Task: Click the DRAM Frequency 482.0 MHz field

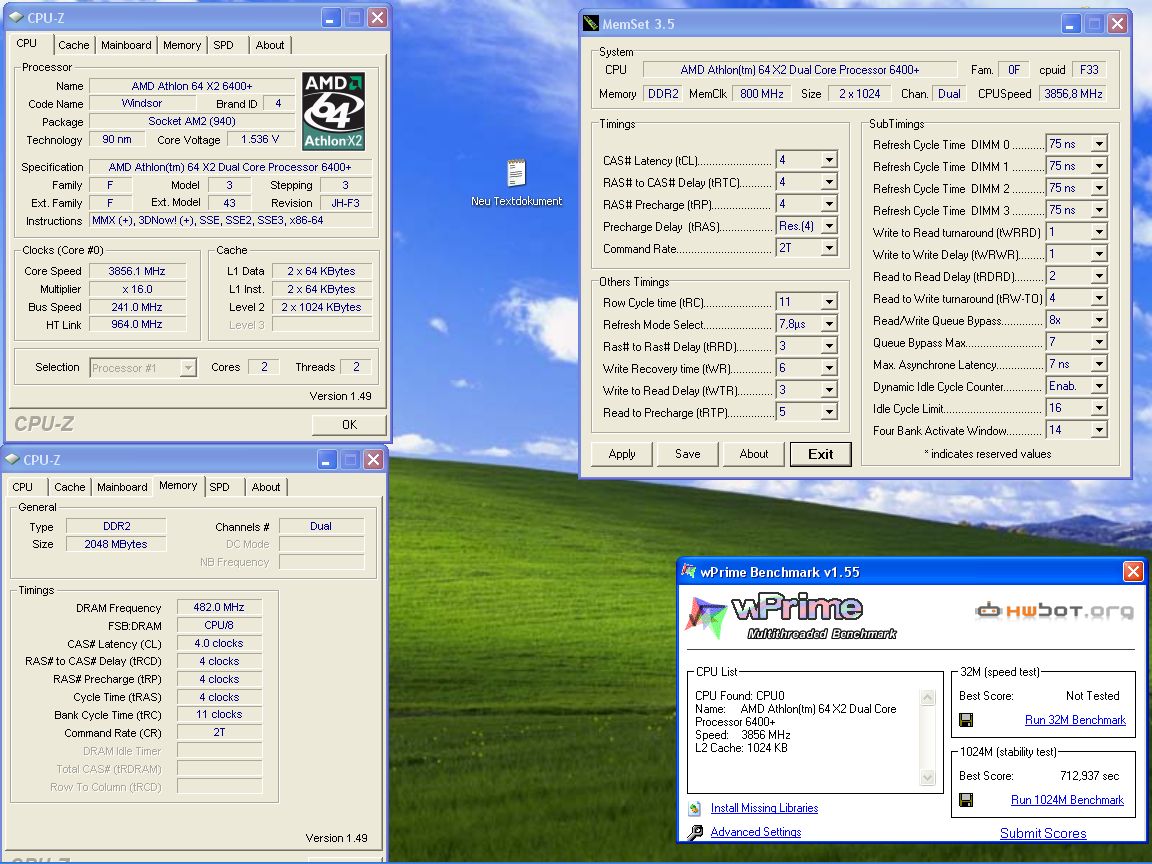Action: (x=219, y=608)
